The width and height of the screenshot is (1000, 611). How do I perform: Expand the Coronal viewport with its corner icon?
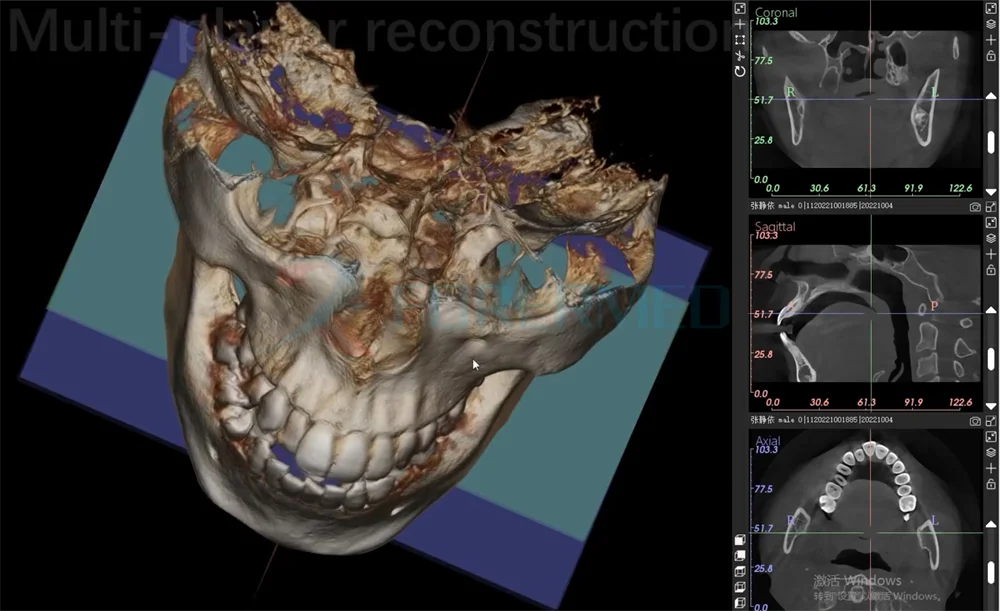pos(990,8)
